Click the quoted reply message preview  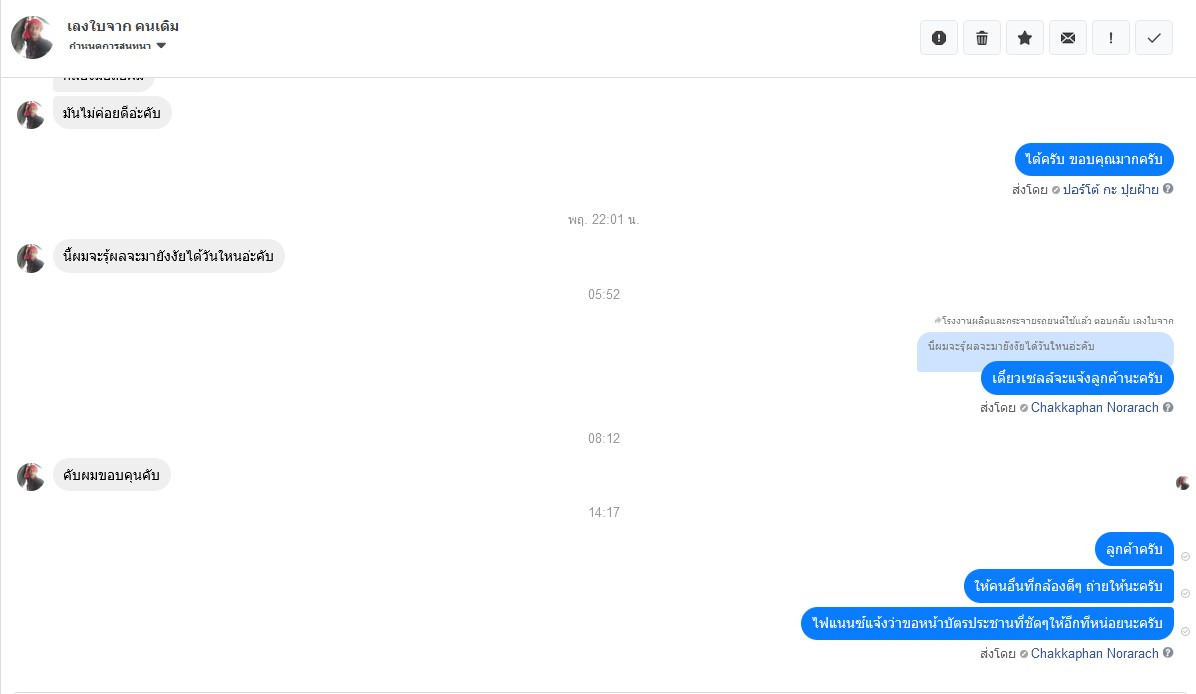[x=1011, y=346]
